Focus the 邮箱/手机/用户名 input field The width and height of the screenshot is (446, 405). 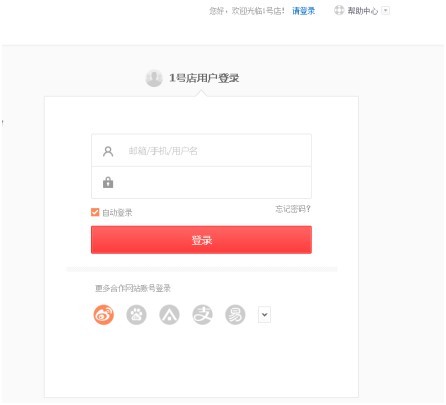point(201,151)
